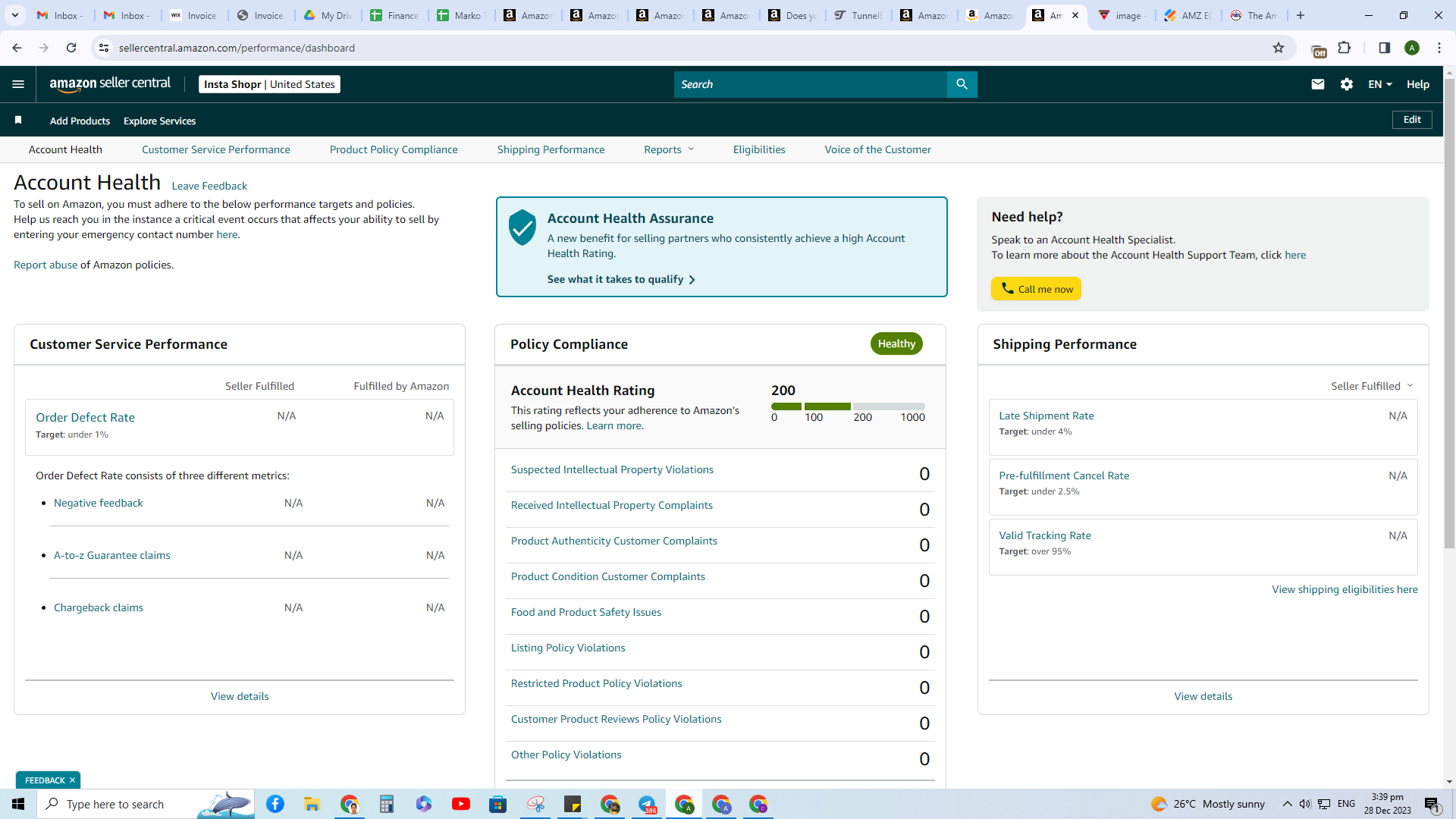Open the messages envelope icon
Image resolution: width=1456 pixels, height=819 pixels.
pyautogui.click(x=1318, y=84)
